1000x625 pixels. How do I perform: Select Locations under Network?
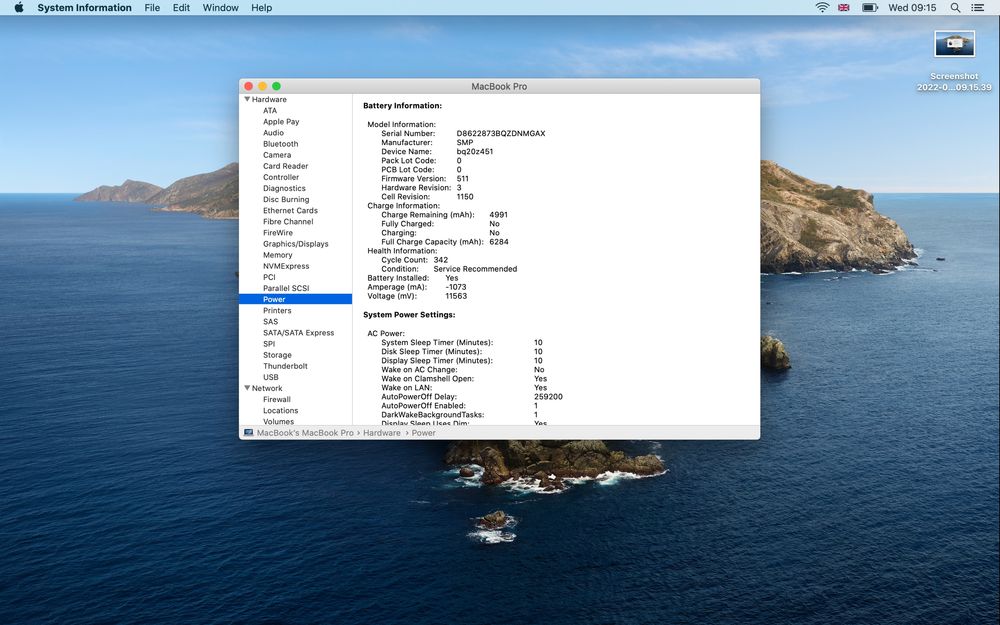click(280, 411)
